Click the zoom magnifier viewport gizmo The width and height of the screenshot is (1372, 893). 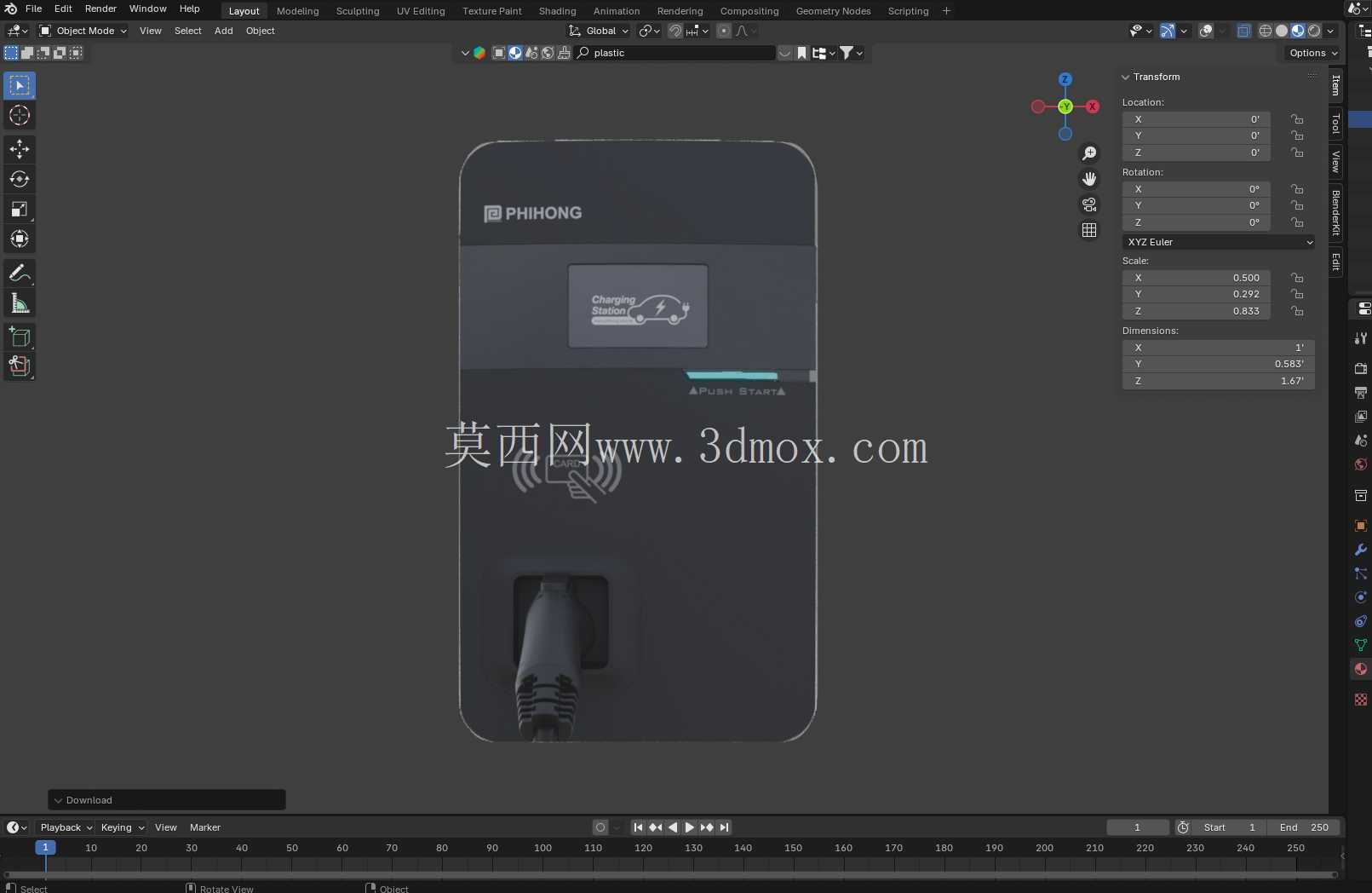(x=1089, y=153)
